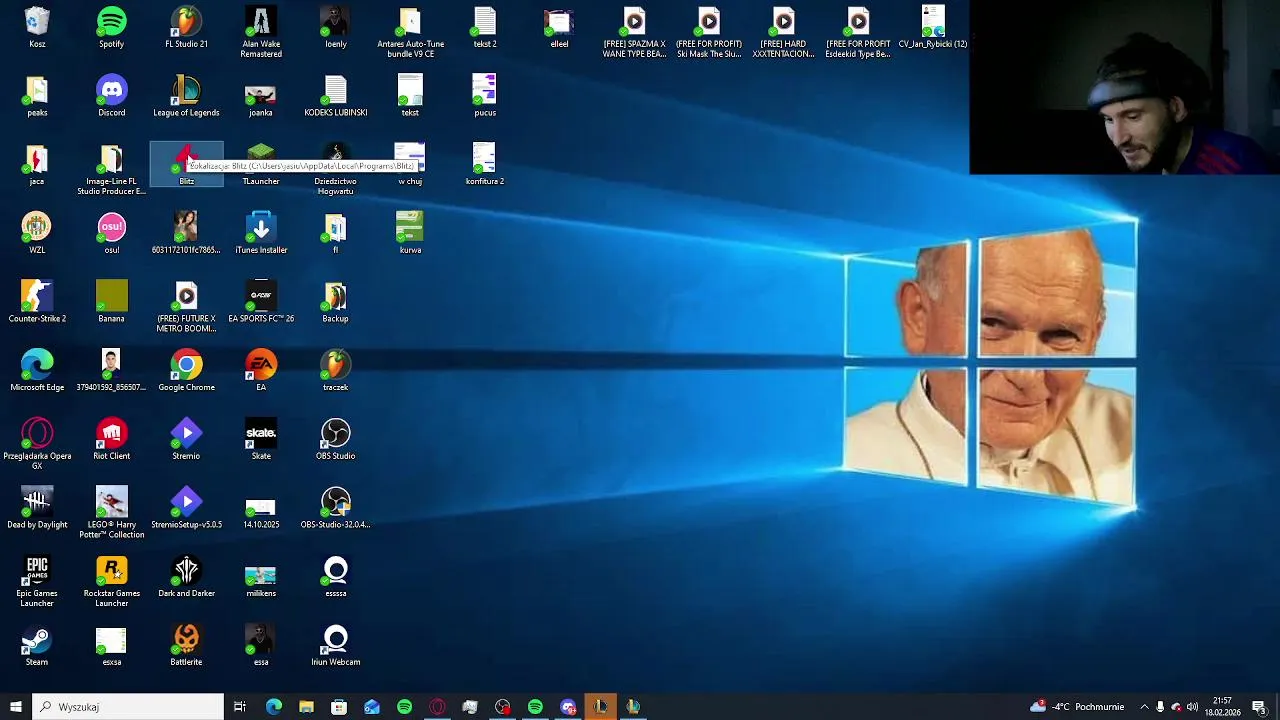Open Microsoft Store from the taskbar
The image size is (1280, 720).
(339, 707)
